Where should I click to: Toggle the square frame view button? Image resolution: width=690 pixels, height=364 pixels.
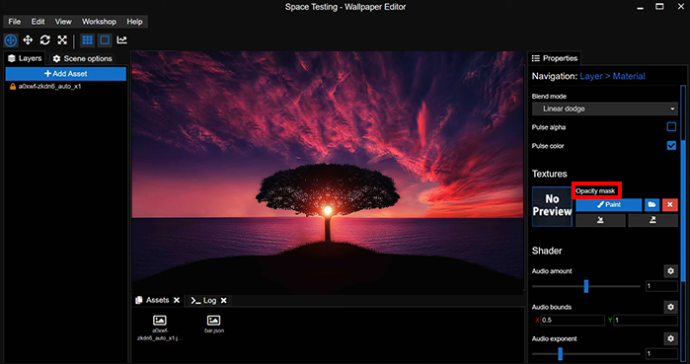(x=105, y=40)
